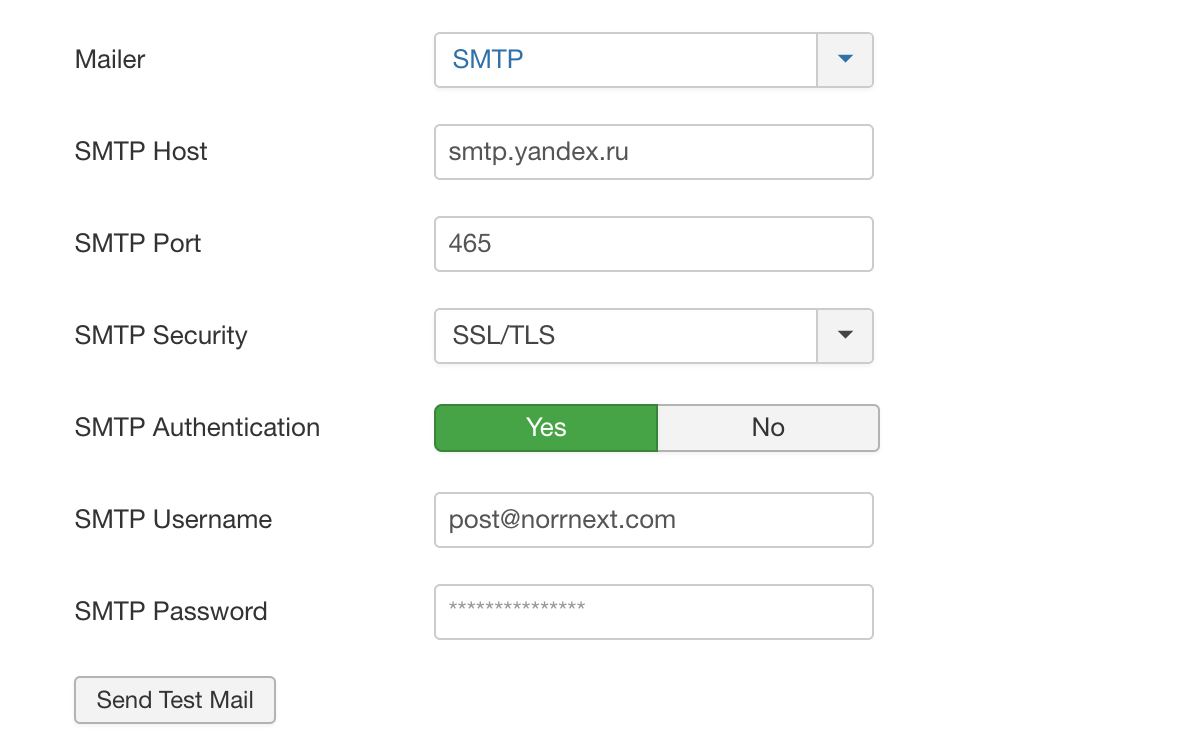Click the Mailer field label

(110, 60)
